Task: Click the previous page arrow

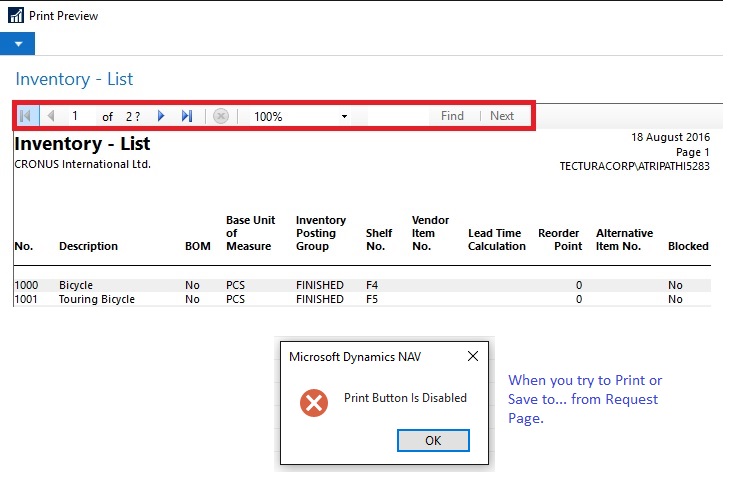Action: [50, 116]
